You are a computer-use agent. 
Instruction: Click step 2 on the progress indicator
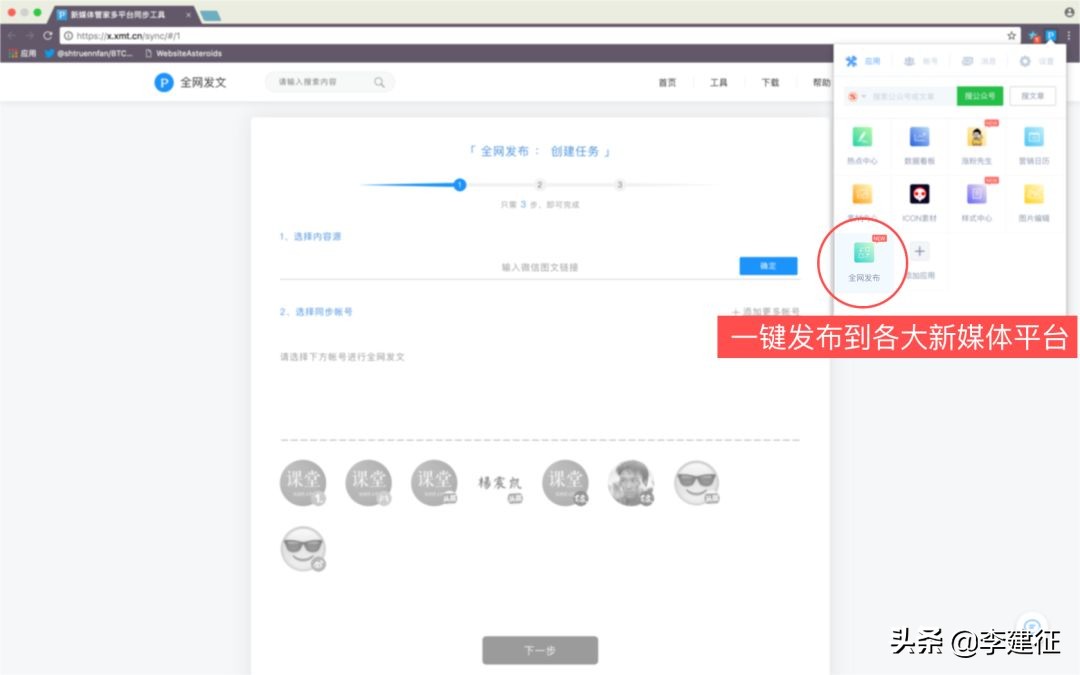(x=540, y=185)
